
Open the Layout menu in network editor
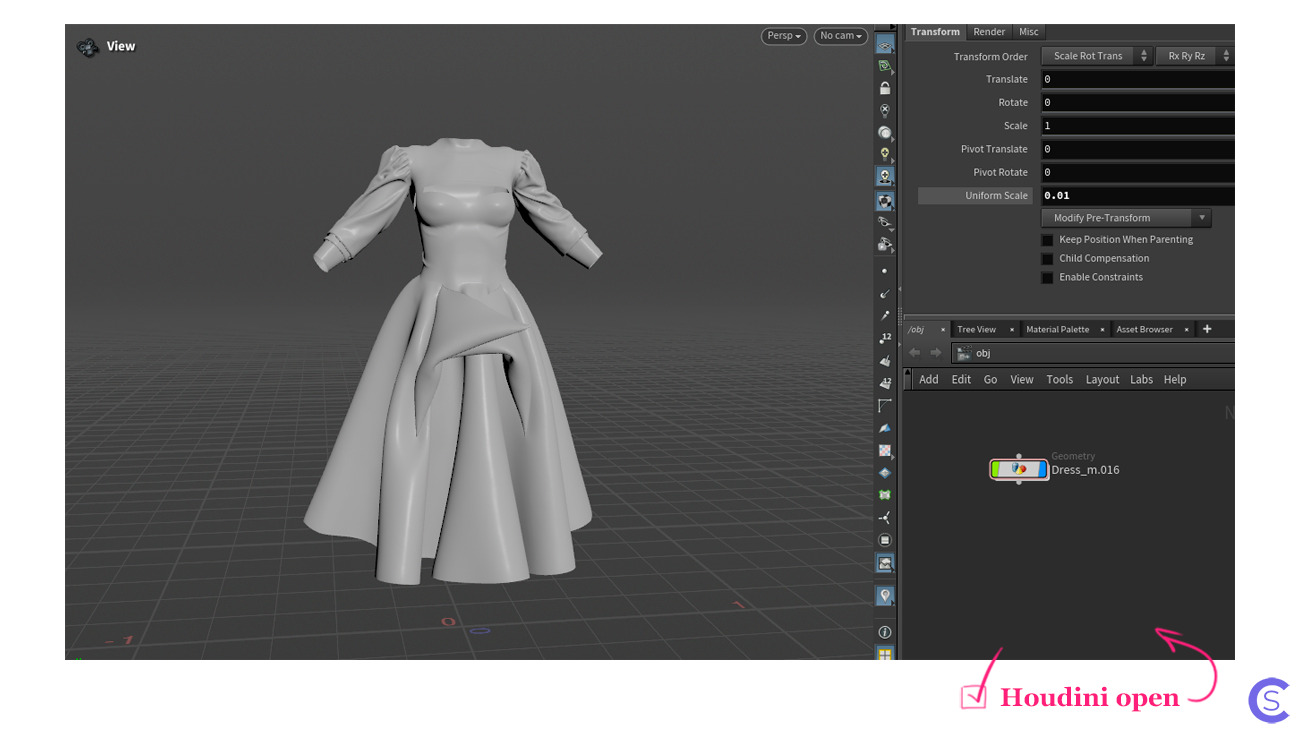coord(1102,379)
